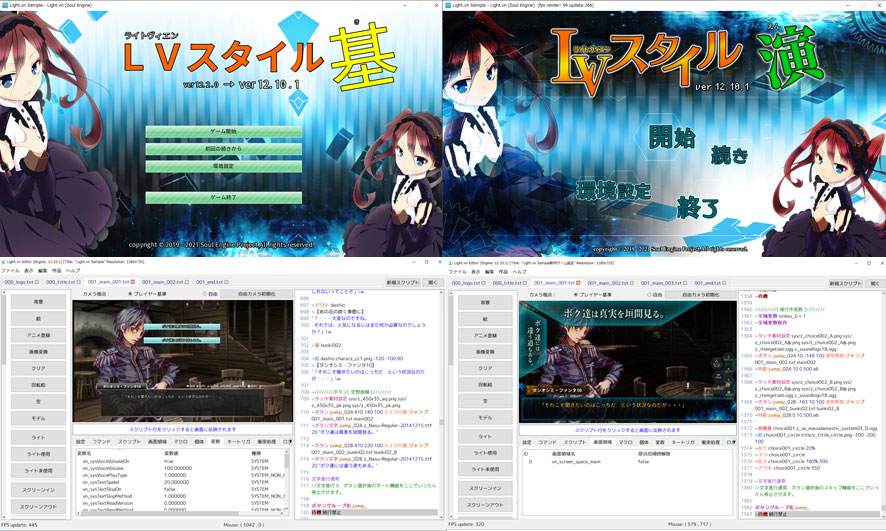The image size is (886, 531).
Task: Select vn_sysTextSpeed row in left variable list
Action: tap(110, 480)
